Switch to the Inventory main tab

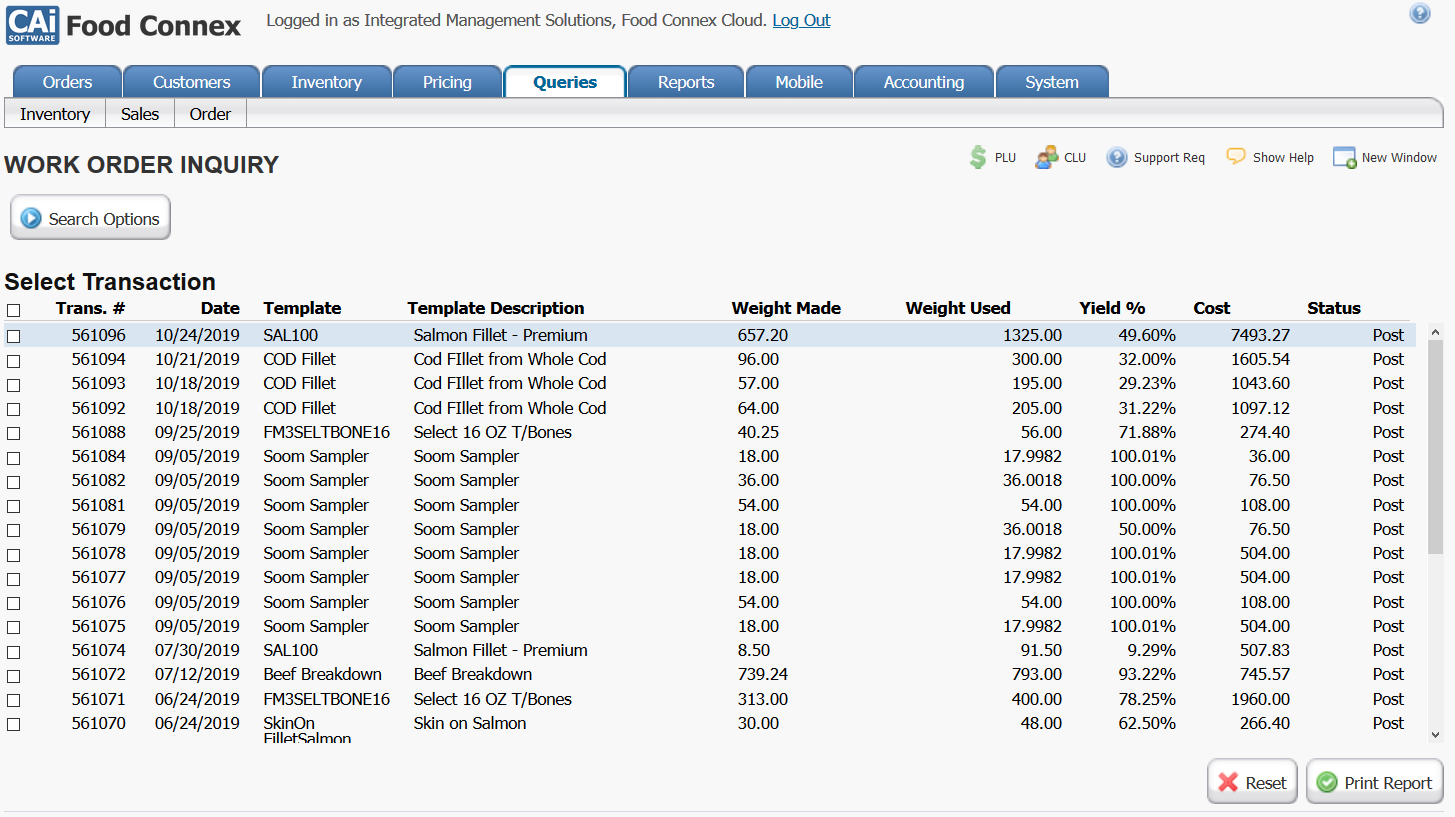click(x=326, y=82)
